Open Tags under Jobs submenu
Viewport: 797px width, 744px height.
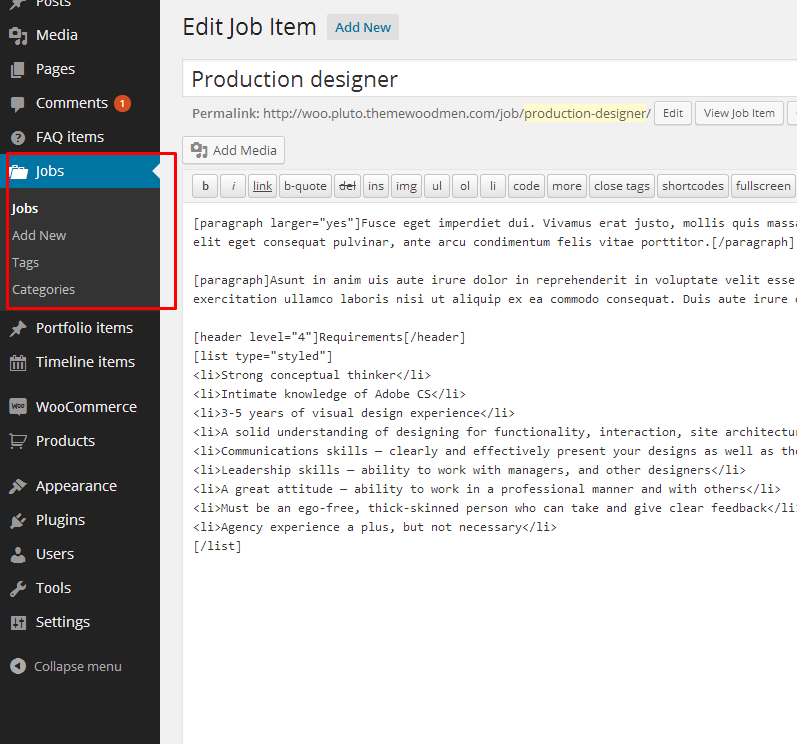[25, 263]
